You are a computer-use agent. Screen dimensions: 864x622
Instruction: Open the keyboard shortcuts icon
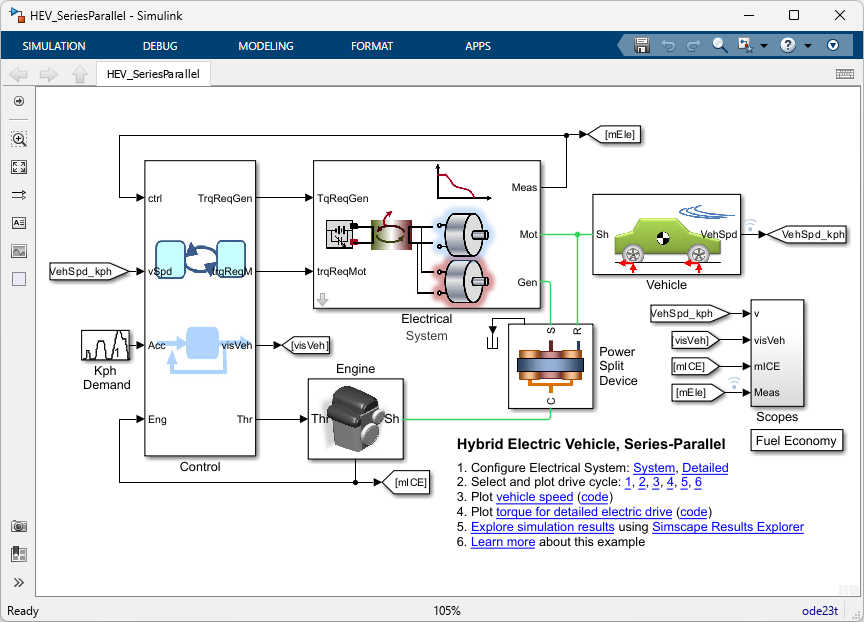pyautogui.click(x=844, y=74)
